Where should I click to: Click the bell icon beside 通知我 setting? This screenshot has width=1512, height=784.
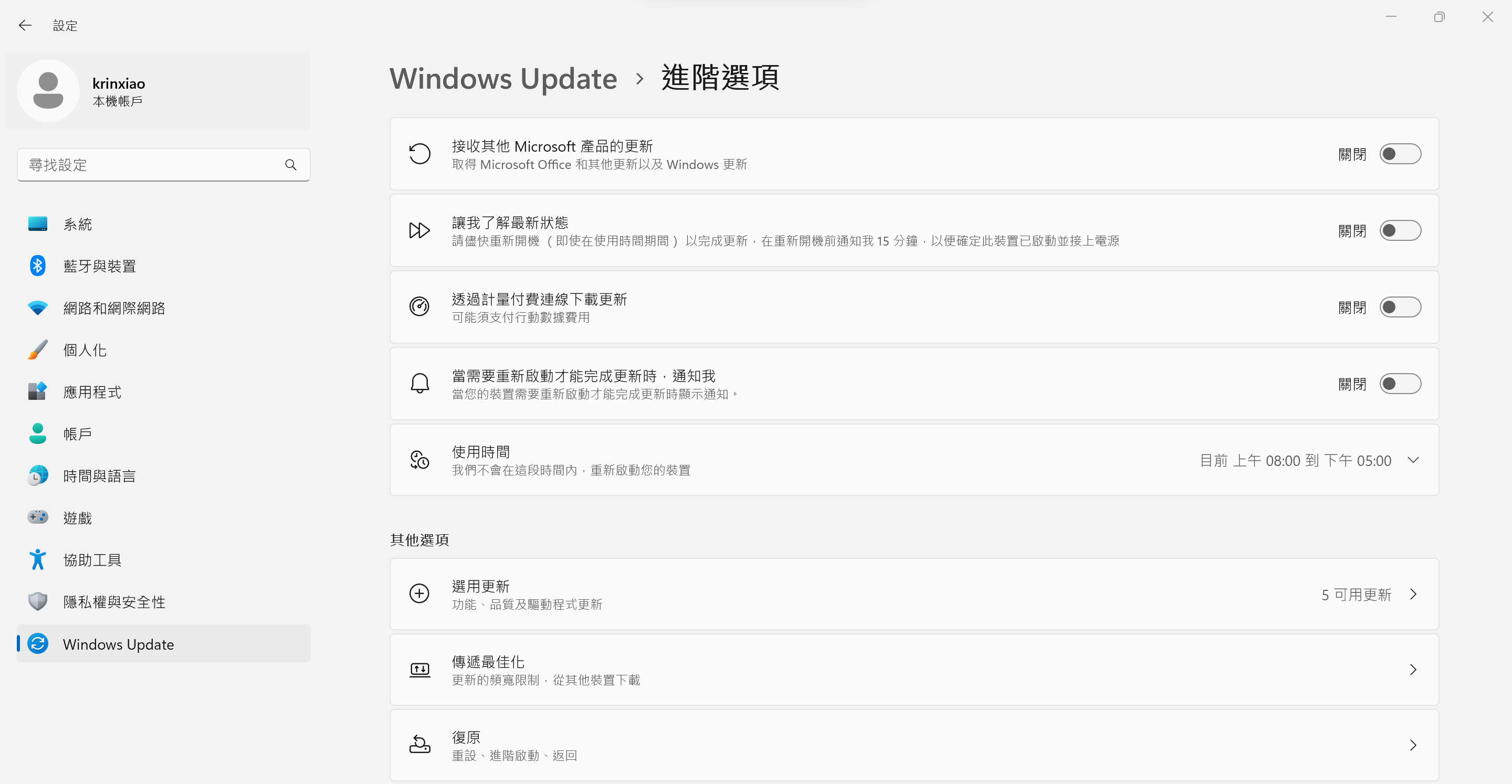coord(419,384)
